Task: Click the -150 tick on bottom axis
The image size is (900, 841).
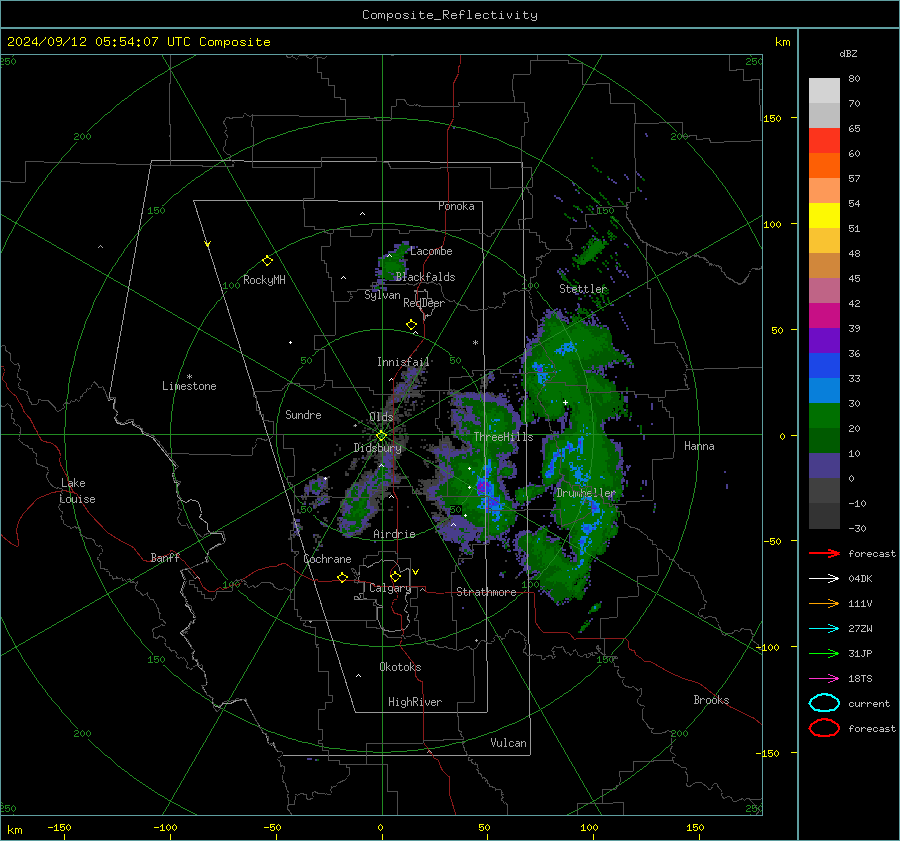Action: (59, 827)
